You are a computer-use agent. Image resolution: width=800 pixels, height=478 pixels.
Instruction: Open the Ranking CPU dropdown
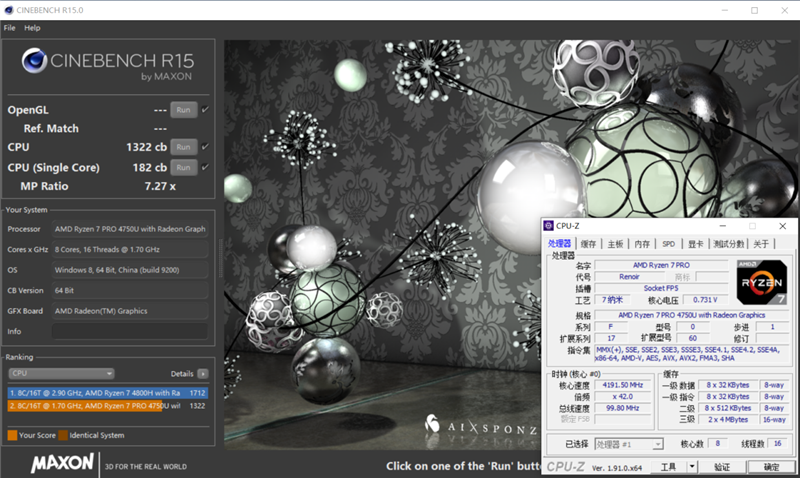coord(61,373)
